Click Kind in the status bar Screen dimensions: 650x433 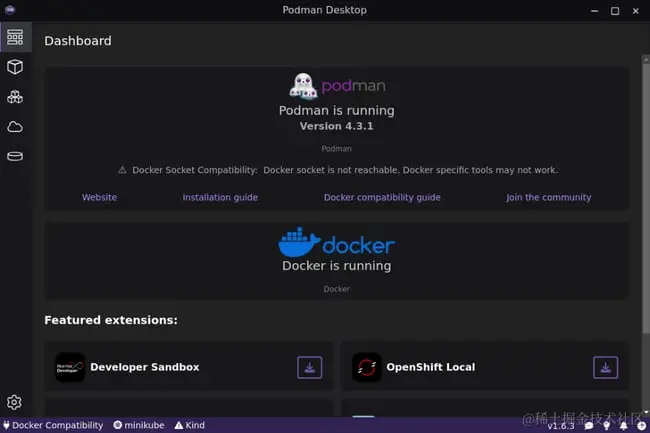(x=190, y=425)
